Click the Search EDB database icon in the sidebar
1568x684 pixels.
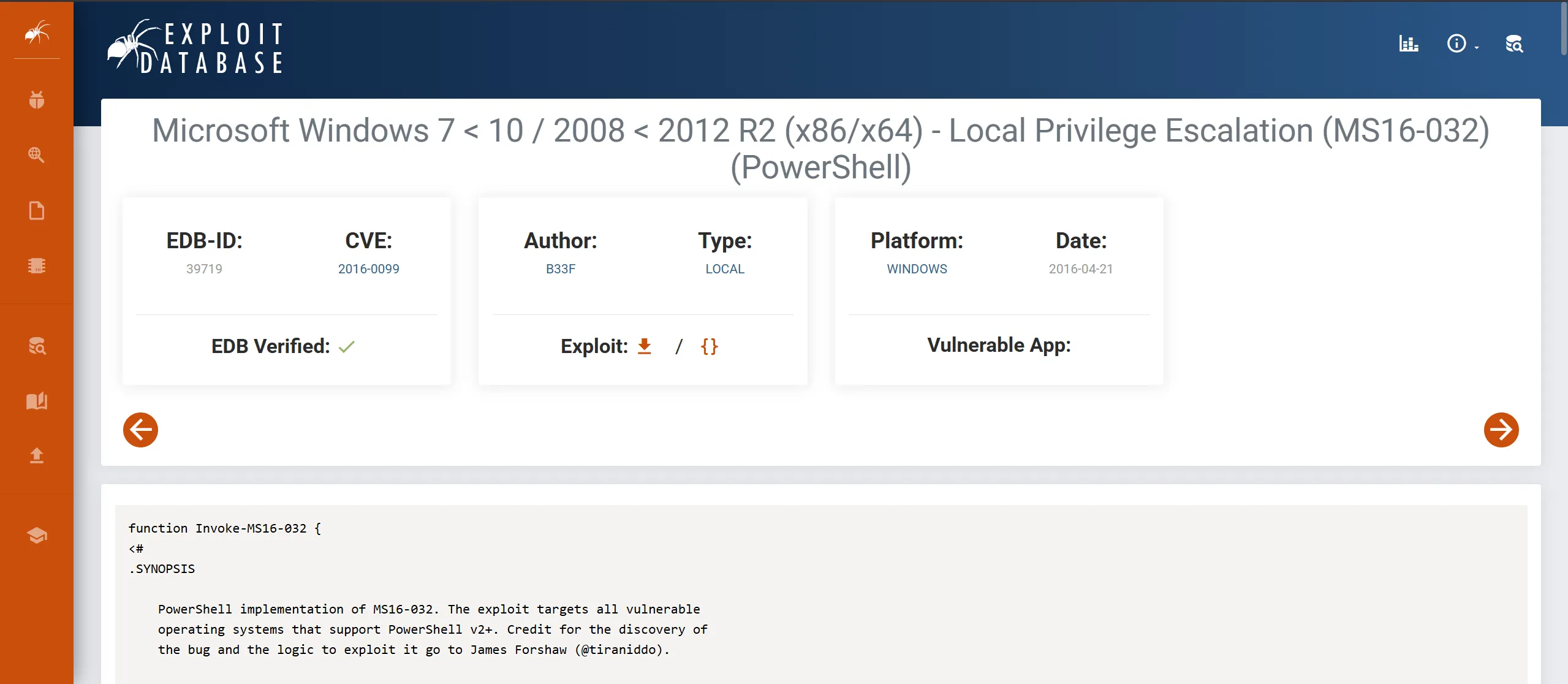pos(37,346)
